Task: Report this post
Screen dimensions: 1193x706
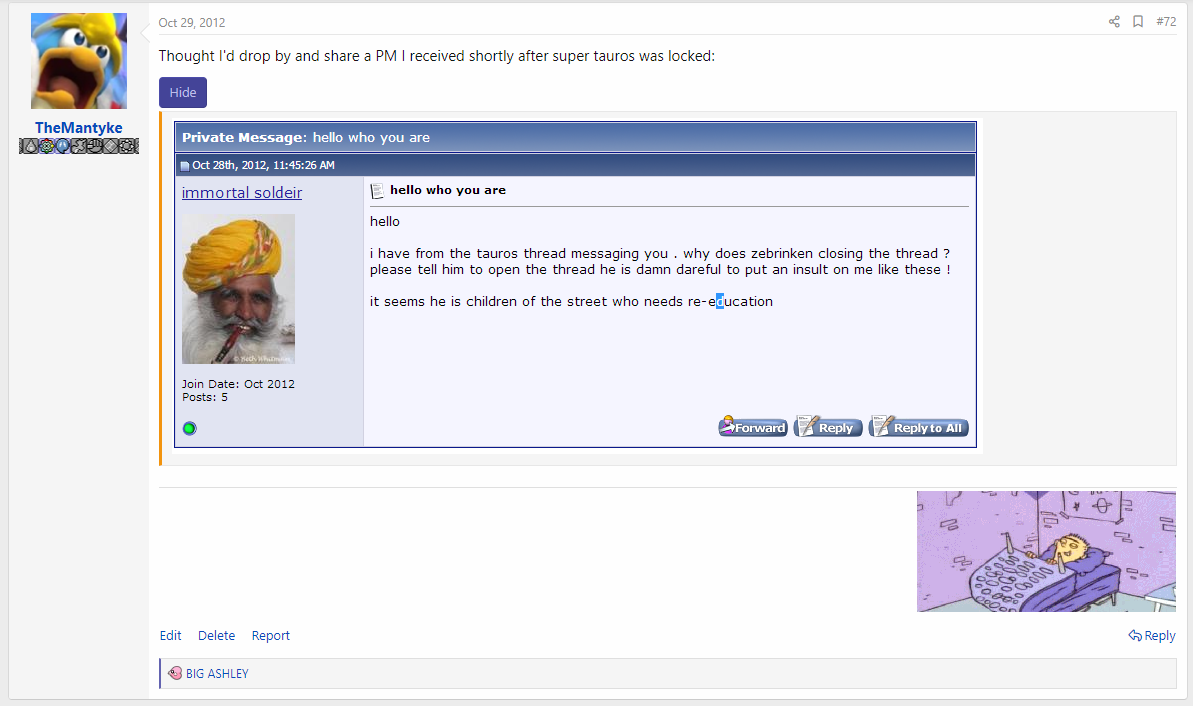Action: (271, 635)
